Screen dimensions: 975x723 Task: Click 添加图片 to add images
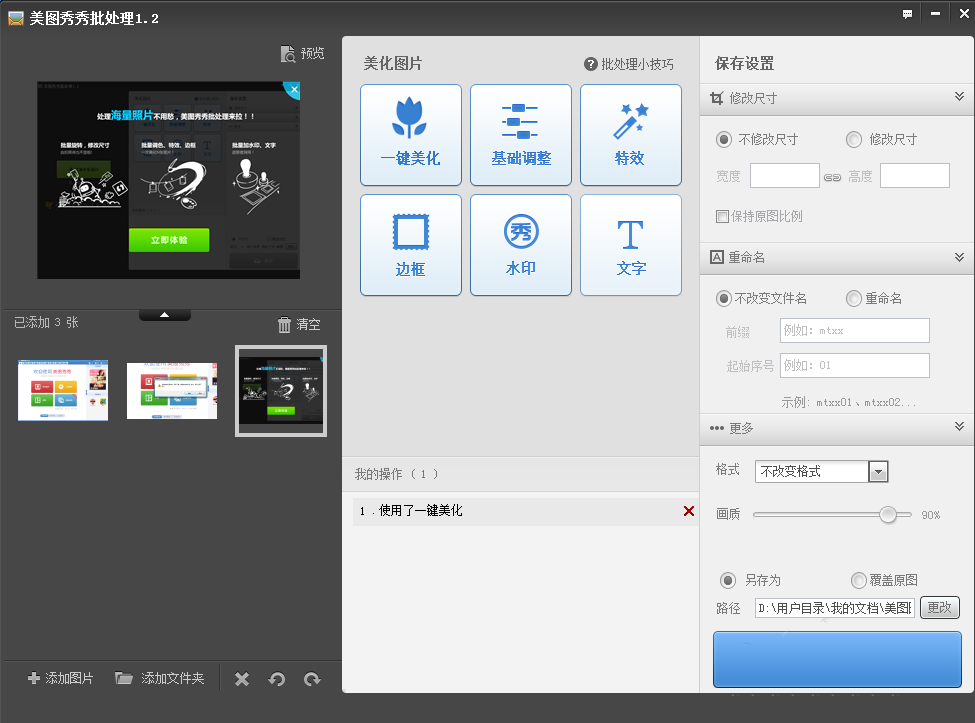(61, 678)
